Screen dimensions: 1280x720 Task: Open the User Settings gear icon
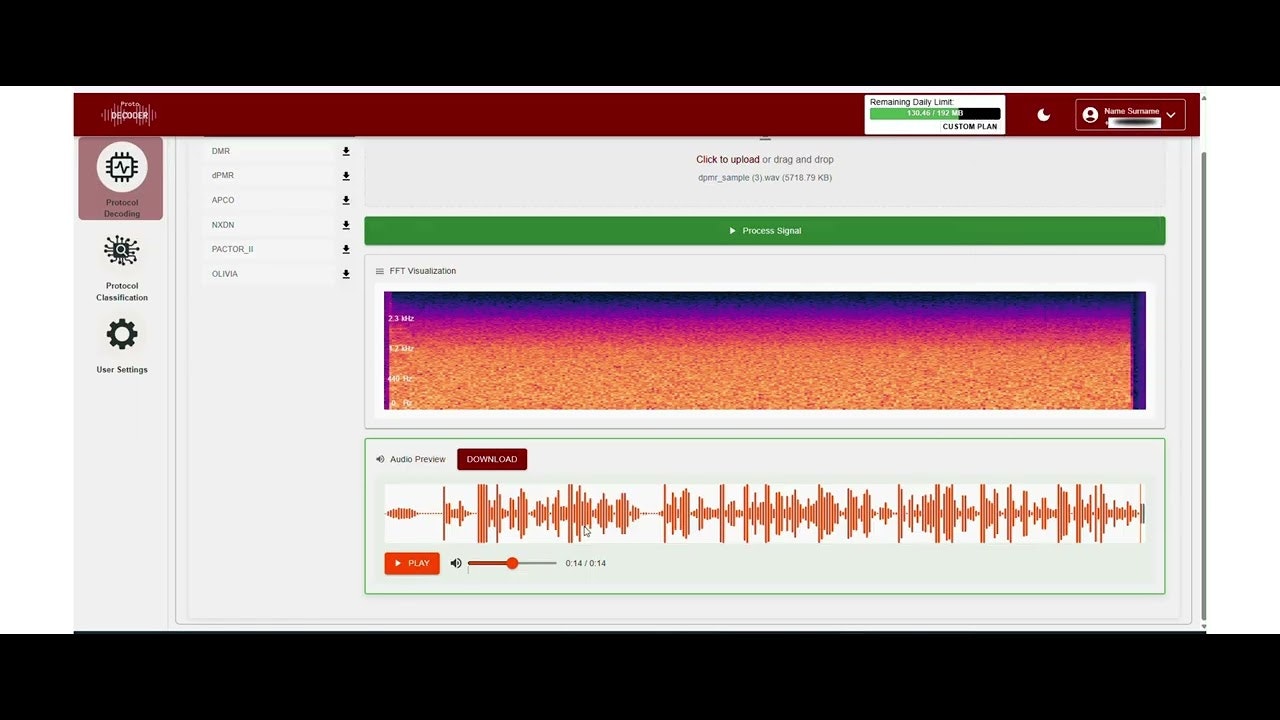[x=121, y=334]
